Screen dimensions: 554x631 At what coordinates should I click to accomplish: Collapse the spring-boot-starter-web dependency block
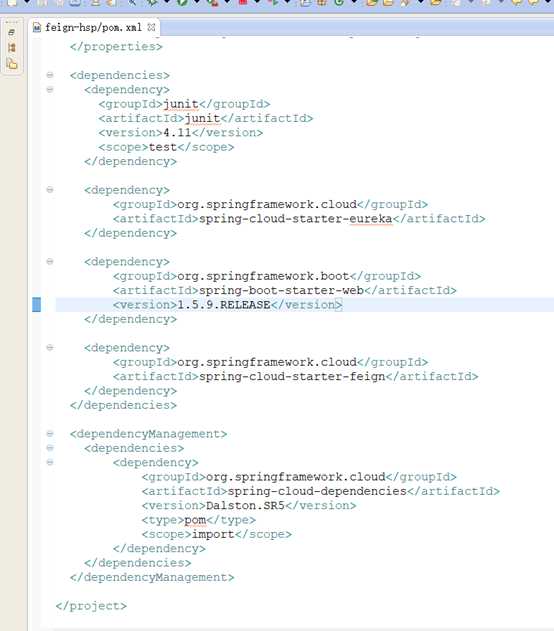(50, 262)
